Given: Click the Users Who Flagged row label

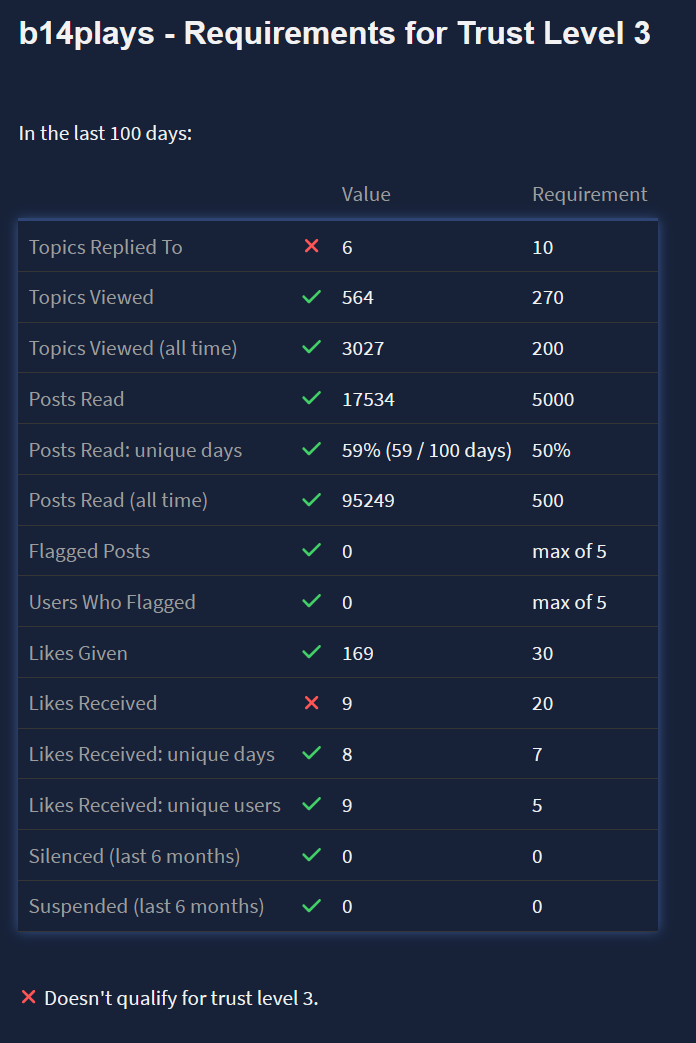Looking at the screenshot, I should (112, 602).
